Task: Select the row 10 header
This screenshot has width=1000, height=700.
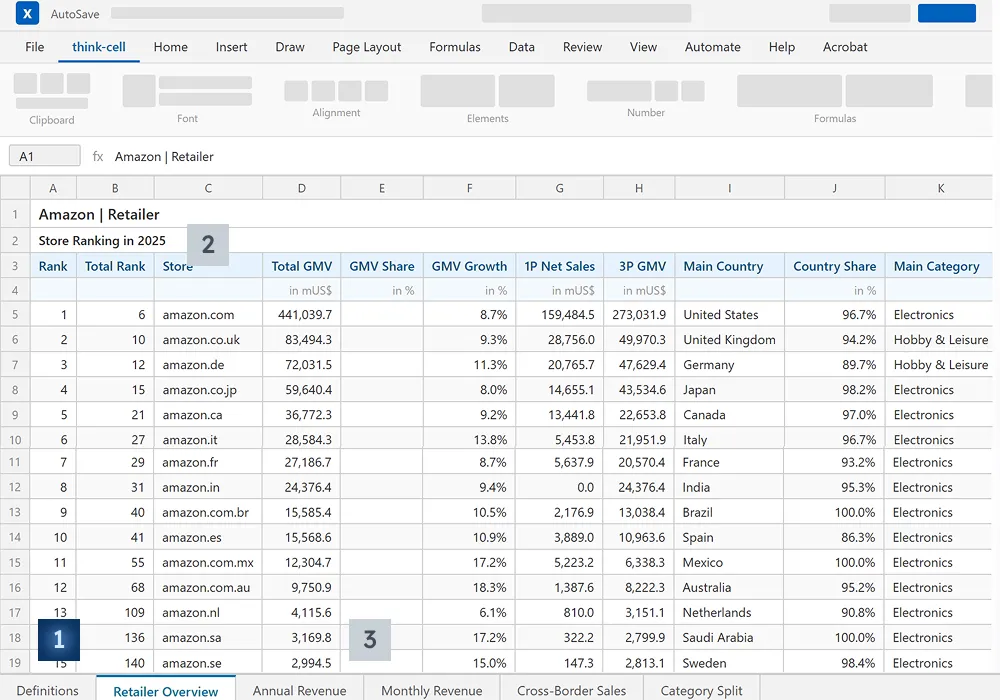Action: pos(15,440)
